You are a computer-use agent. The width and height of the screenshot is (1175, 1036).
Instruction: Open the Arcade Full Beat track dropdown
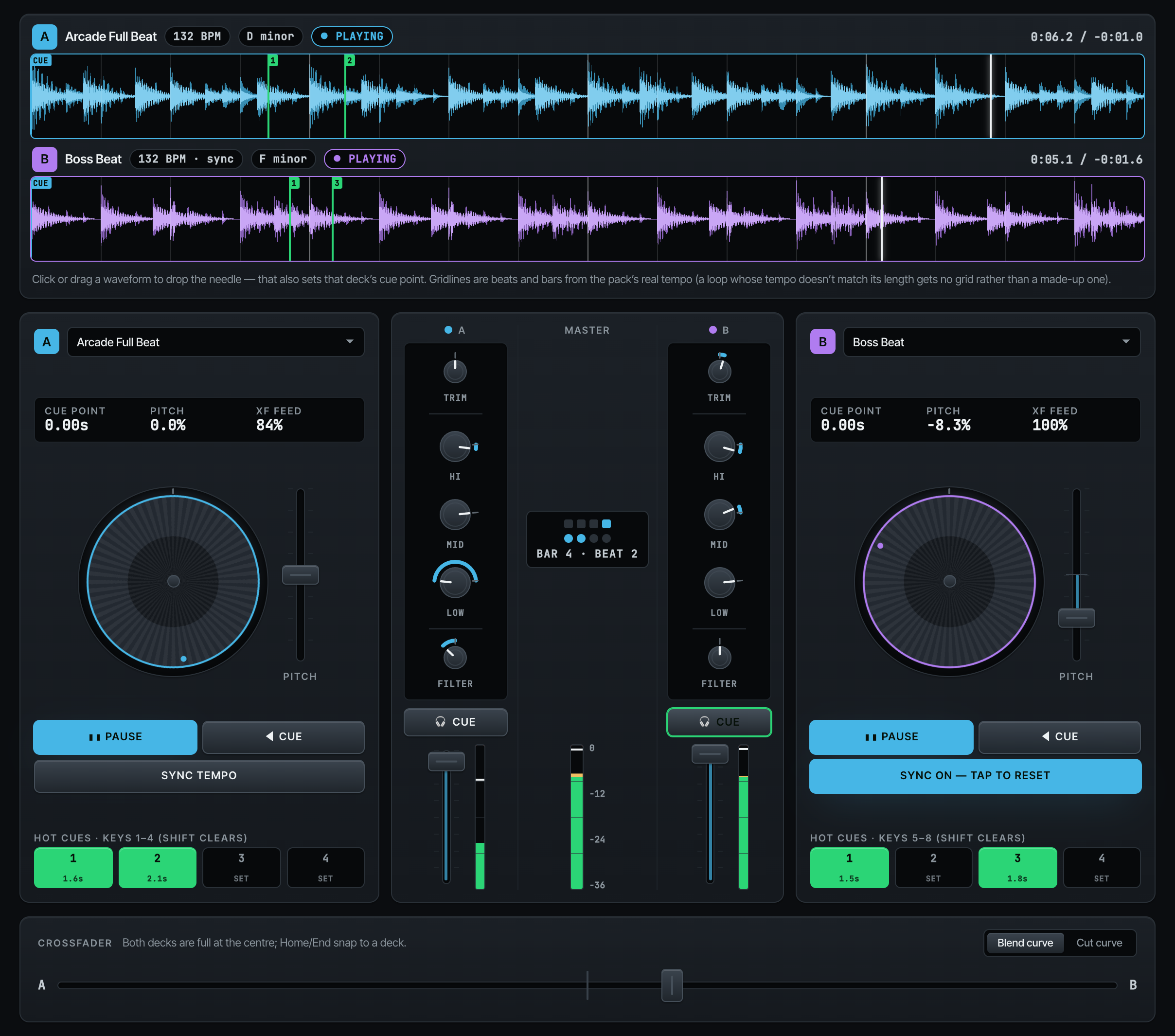(x=215, y=342)
